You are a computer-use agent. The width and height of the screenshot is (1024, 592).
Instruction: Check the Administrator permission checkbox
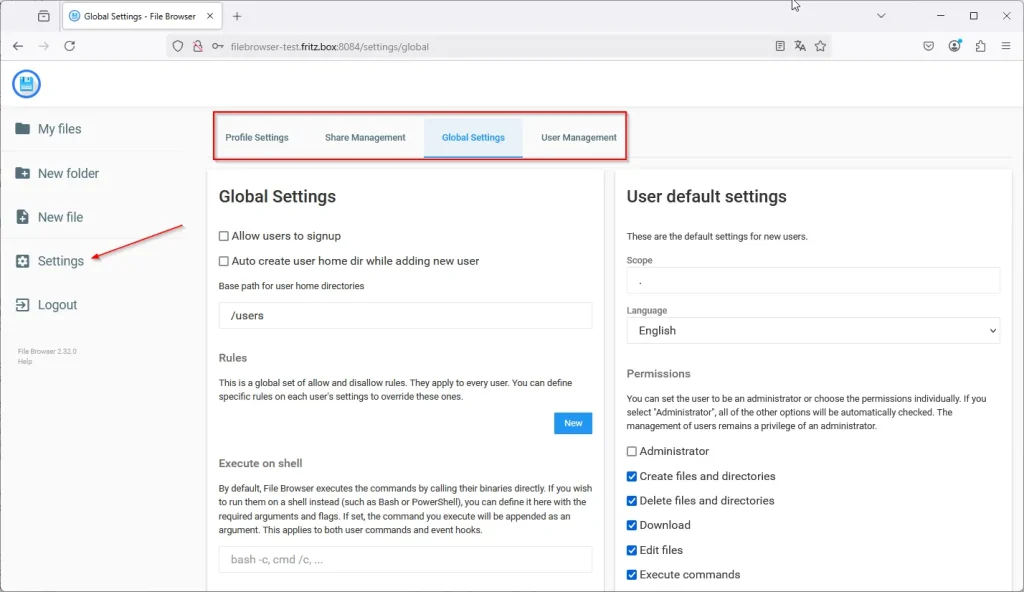[632, 452]
